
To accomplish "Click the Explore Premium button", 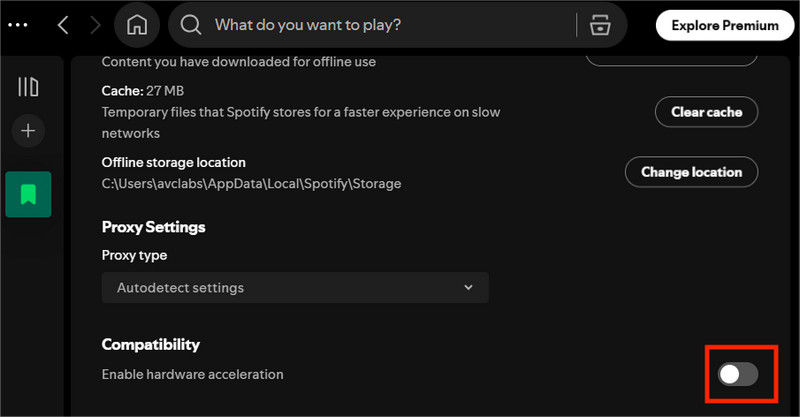I will 725,26.
